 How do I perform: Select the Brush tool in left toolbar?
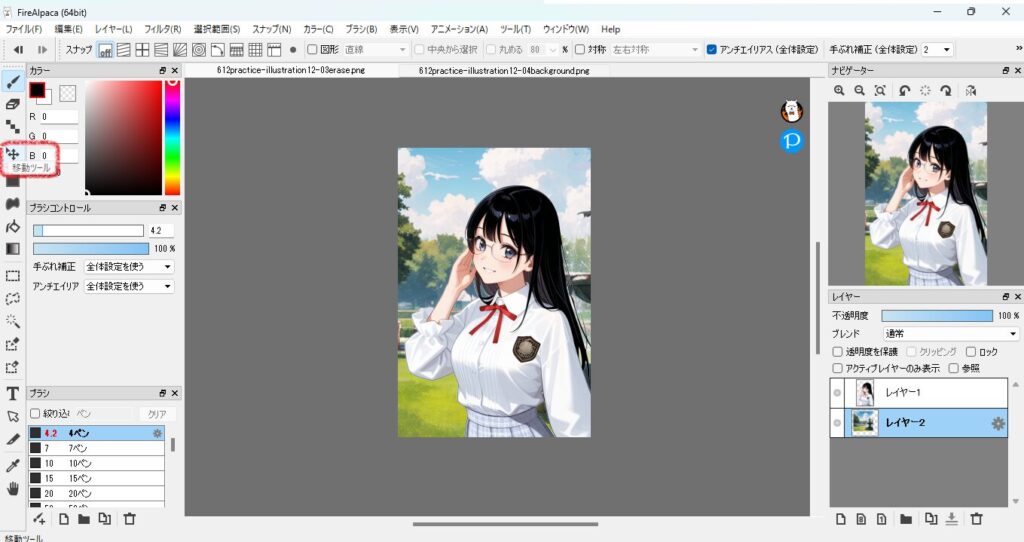click(x=12, y=82)
